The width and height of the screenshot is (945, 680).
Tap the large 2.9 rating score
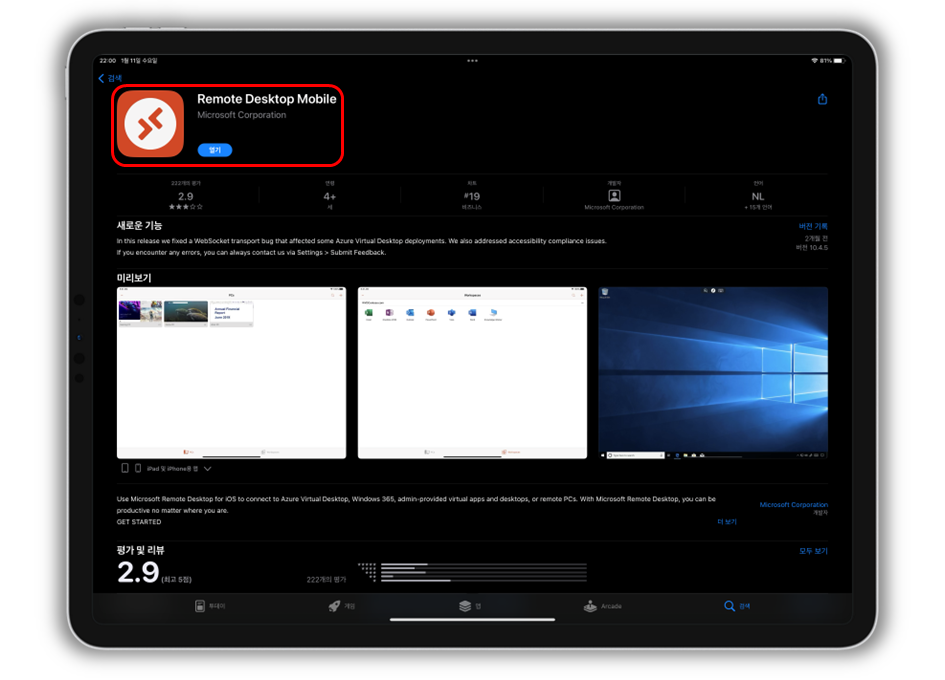coord(138,572)
